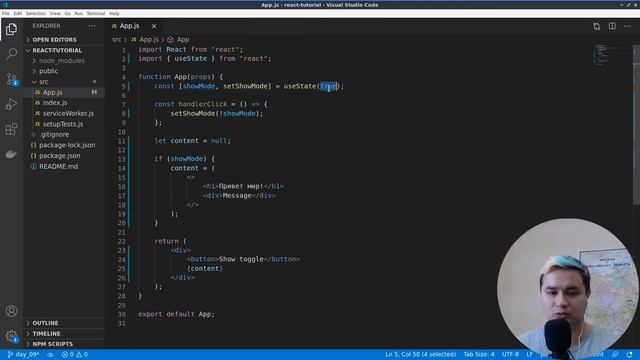Open the Docker view in activity bar
The image size is (640, 360).
11,154
